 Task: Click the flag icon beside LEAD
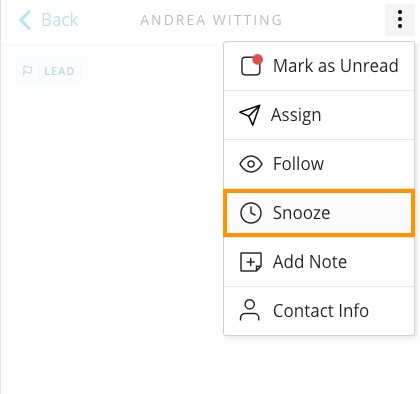[27, 71]
